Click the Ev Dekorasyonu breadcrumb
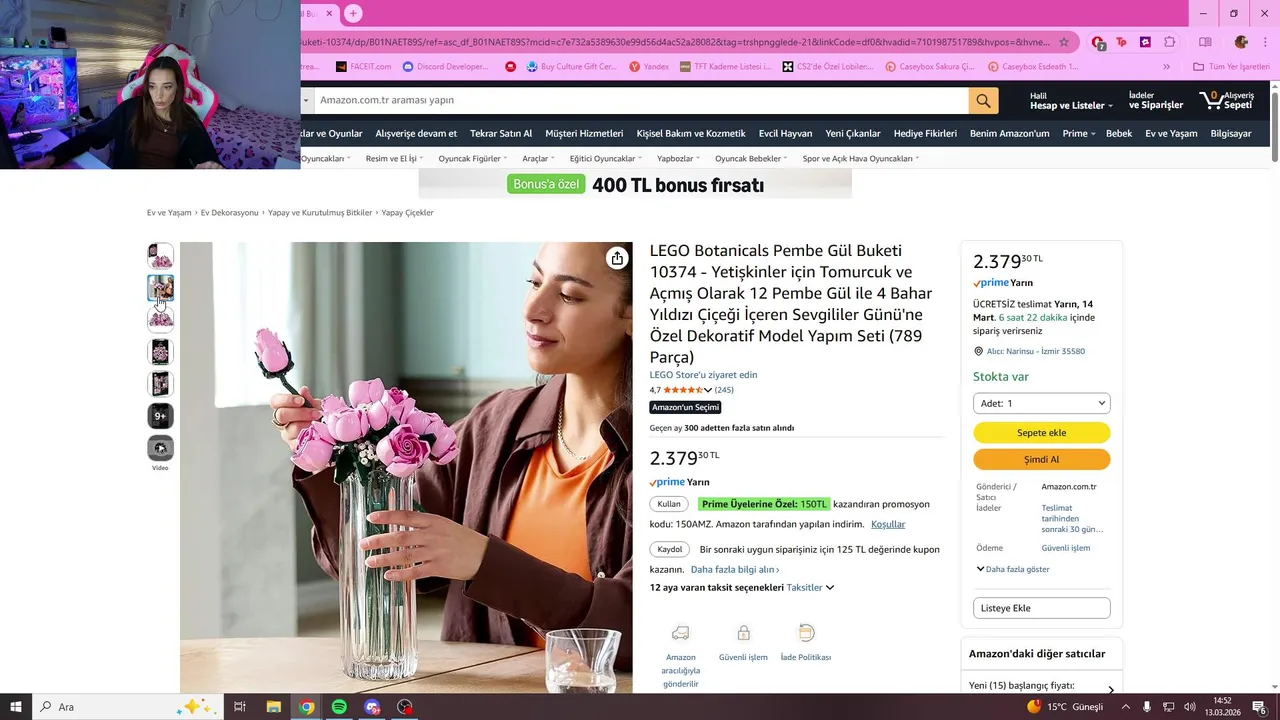The height and width of the screenshot is (720, 1280). tap(229, 213)
